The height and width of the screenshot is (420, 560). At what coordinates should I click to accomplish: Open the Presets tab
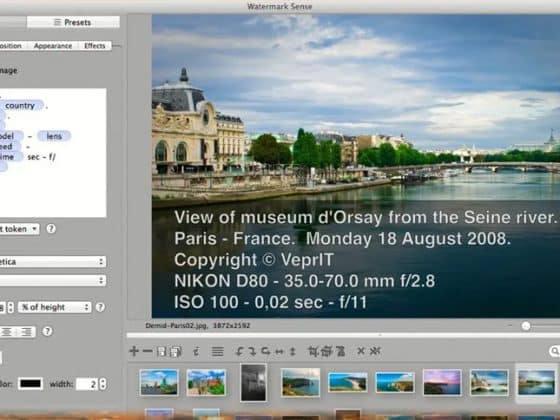tap(73, 22)
